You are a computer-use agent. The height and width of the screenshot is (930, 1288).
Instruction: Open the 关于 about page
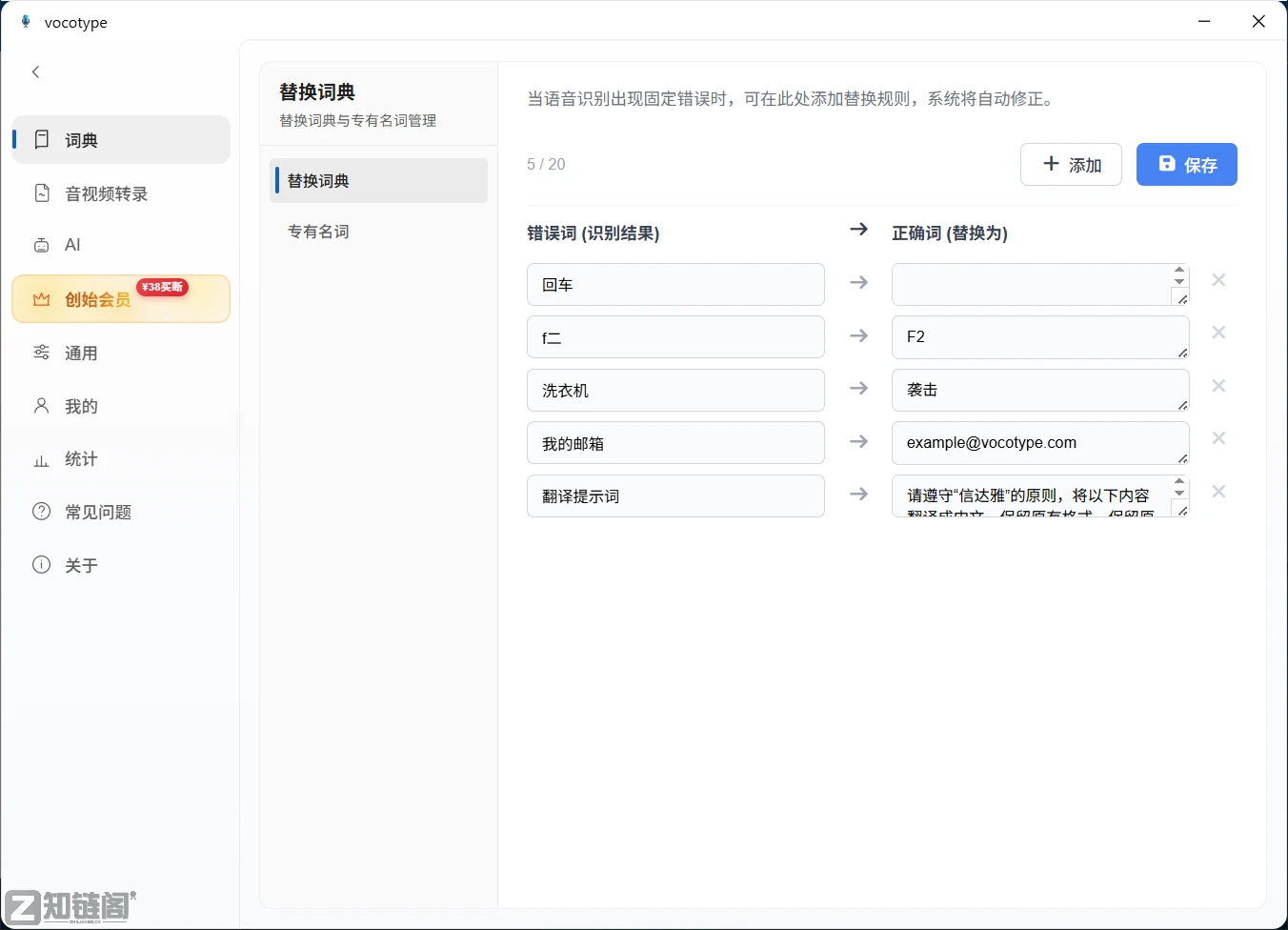[x=121, y=565]
